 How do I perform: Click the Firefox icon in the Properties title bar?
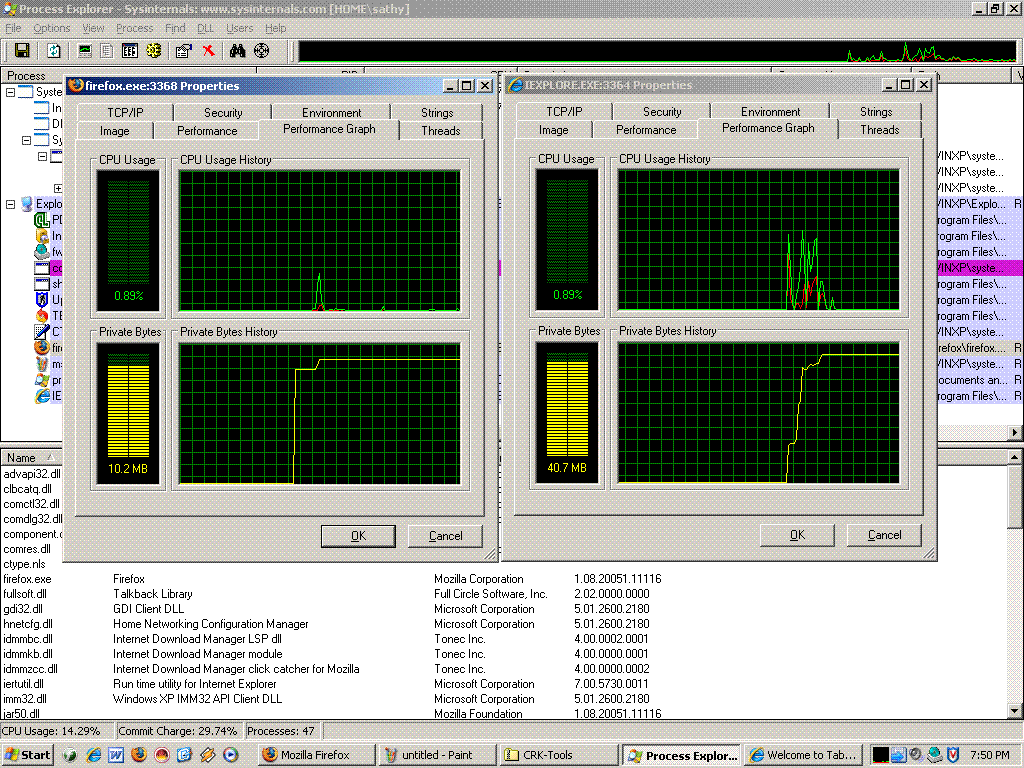[76, 86]
